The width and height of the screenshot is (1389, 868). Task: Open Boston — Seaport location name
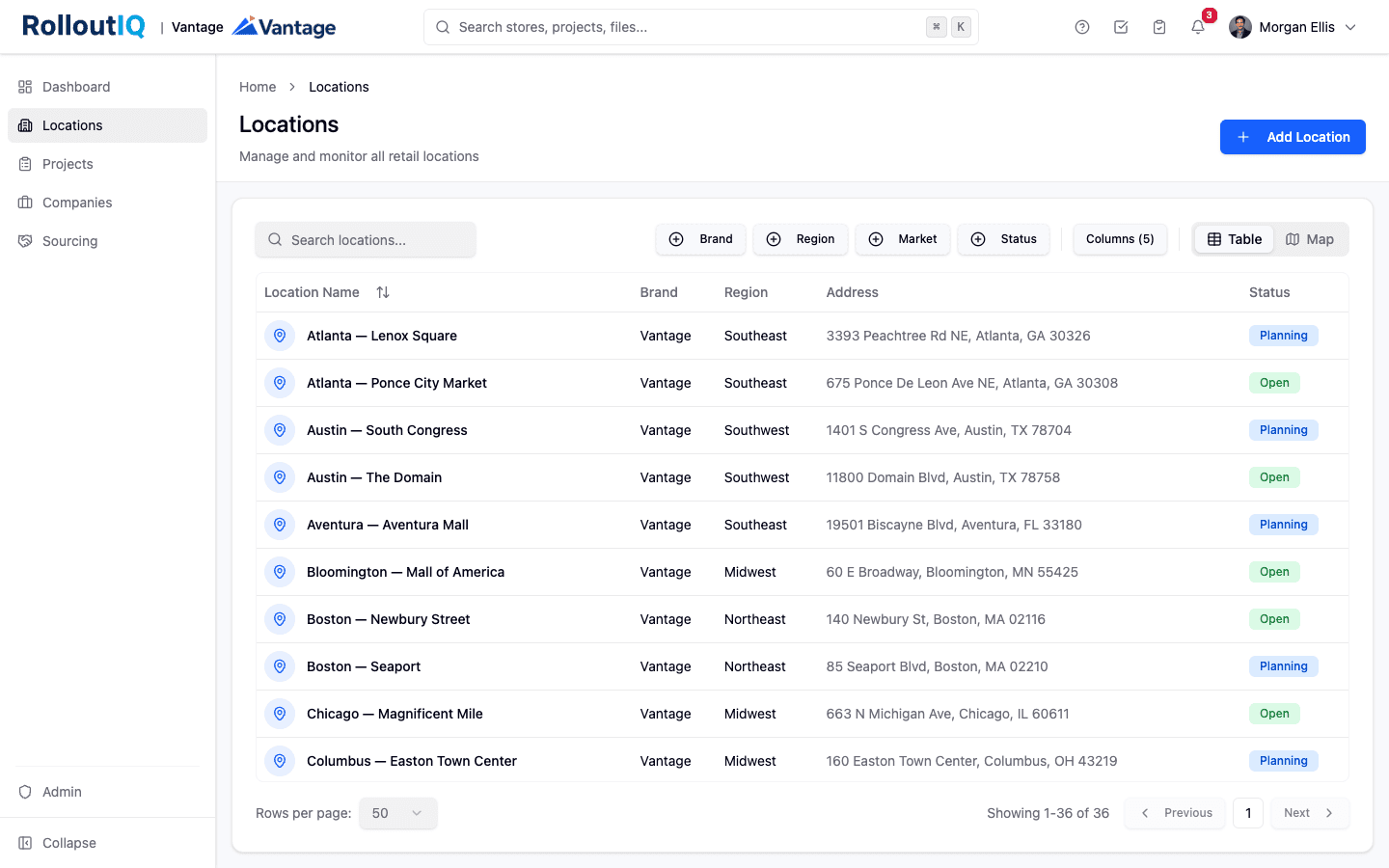pos(364,666)
